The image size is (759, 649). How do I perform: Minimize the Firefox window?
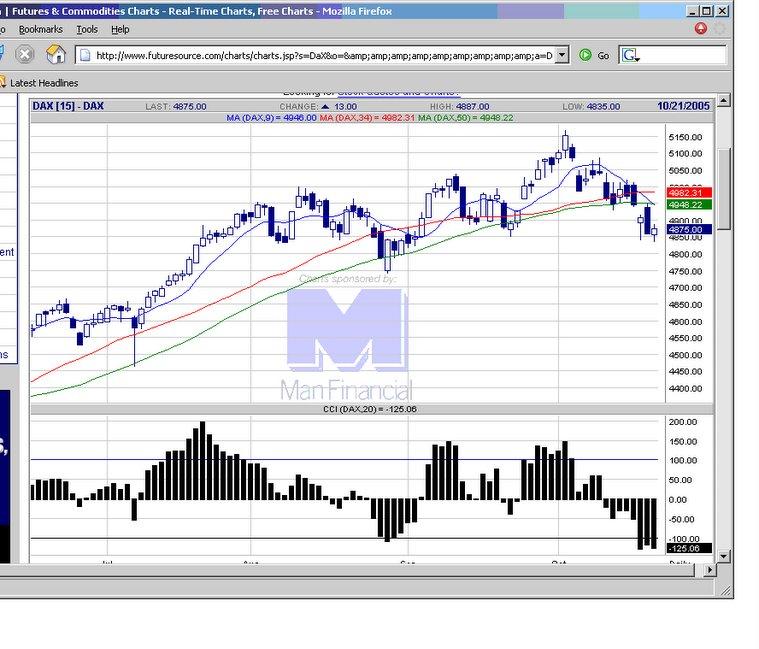[693, 11]
